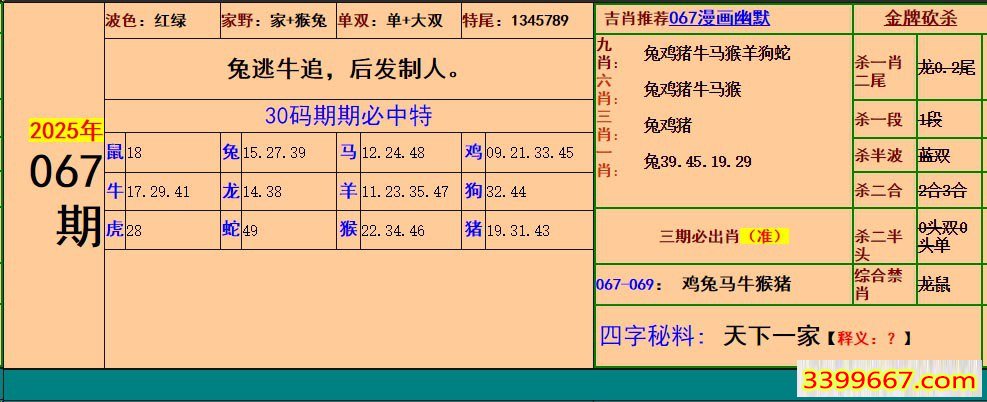Image resolution: width=987 pixels, height=402 pixels.
Task: Select the 鼠 18 zodiac cell
Action: pos(160,152)
